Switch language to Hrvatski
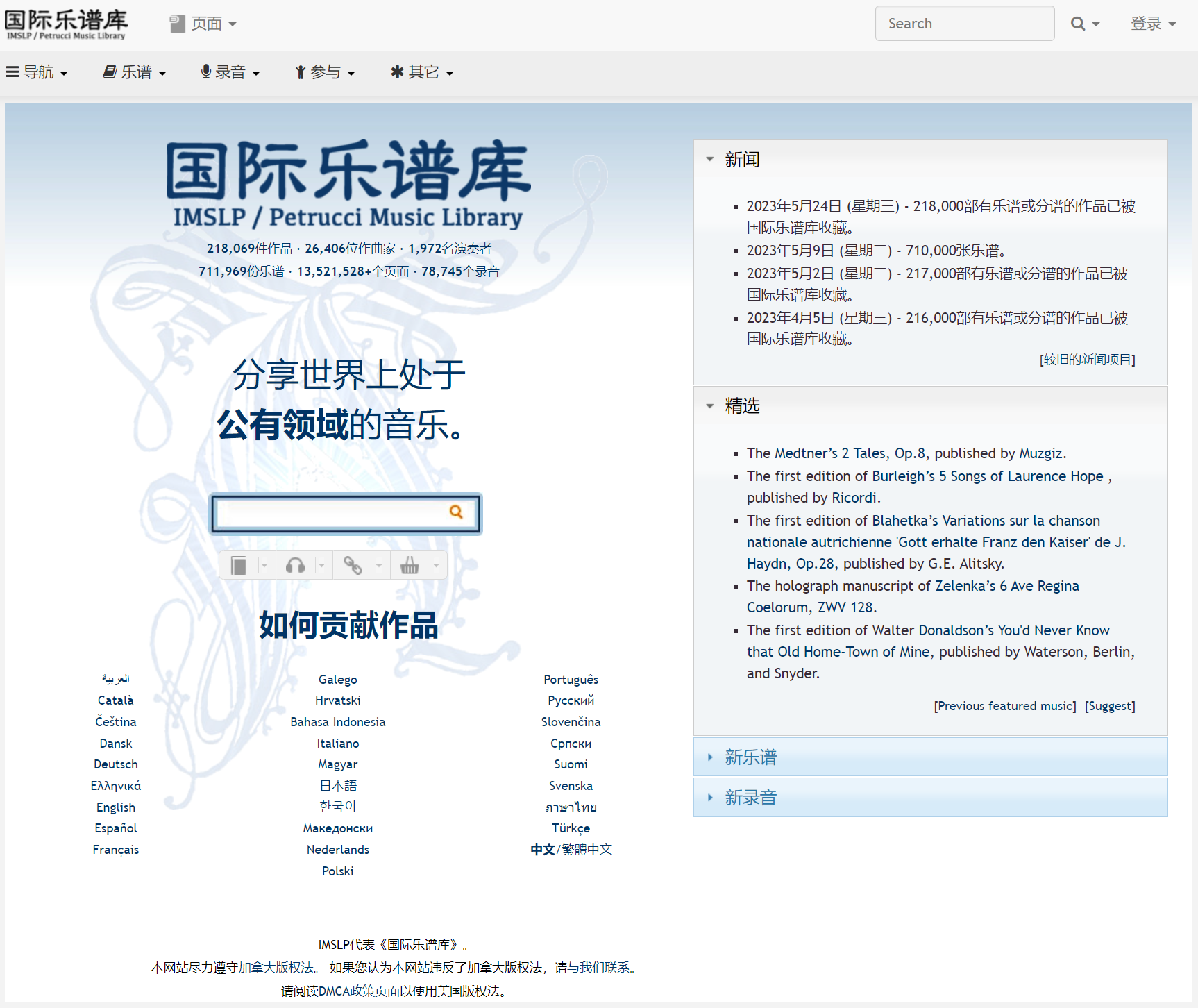1198x1008 pixels. (338, 700)
